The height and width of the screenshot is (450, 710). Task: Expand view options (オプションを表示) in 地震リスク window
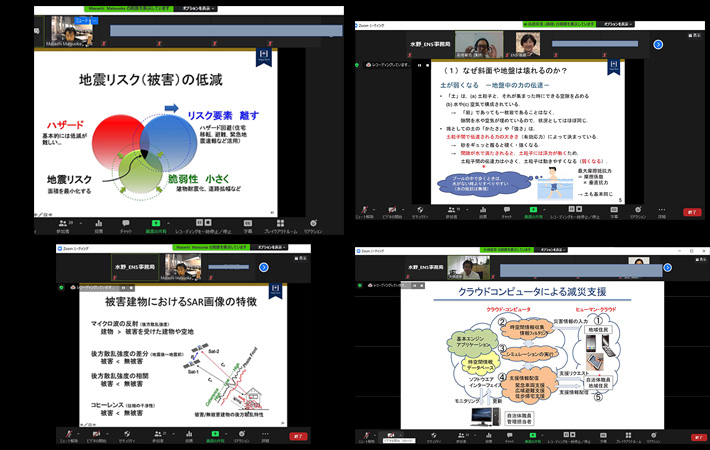pyautogui.click(x=198, y=8)
